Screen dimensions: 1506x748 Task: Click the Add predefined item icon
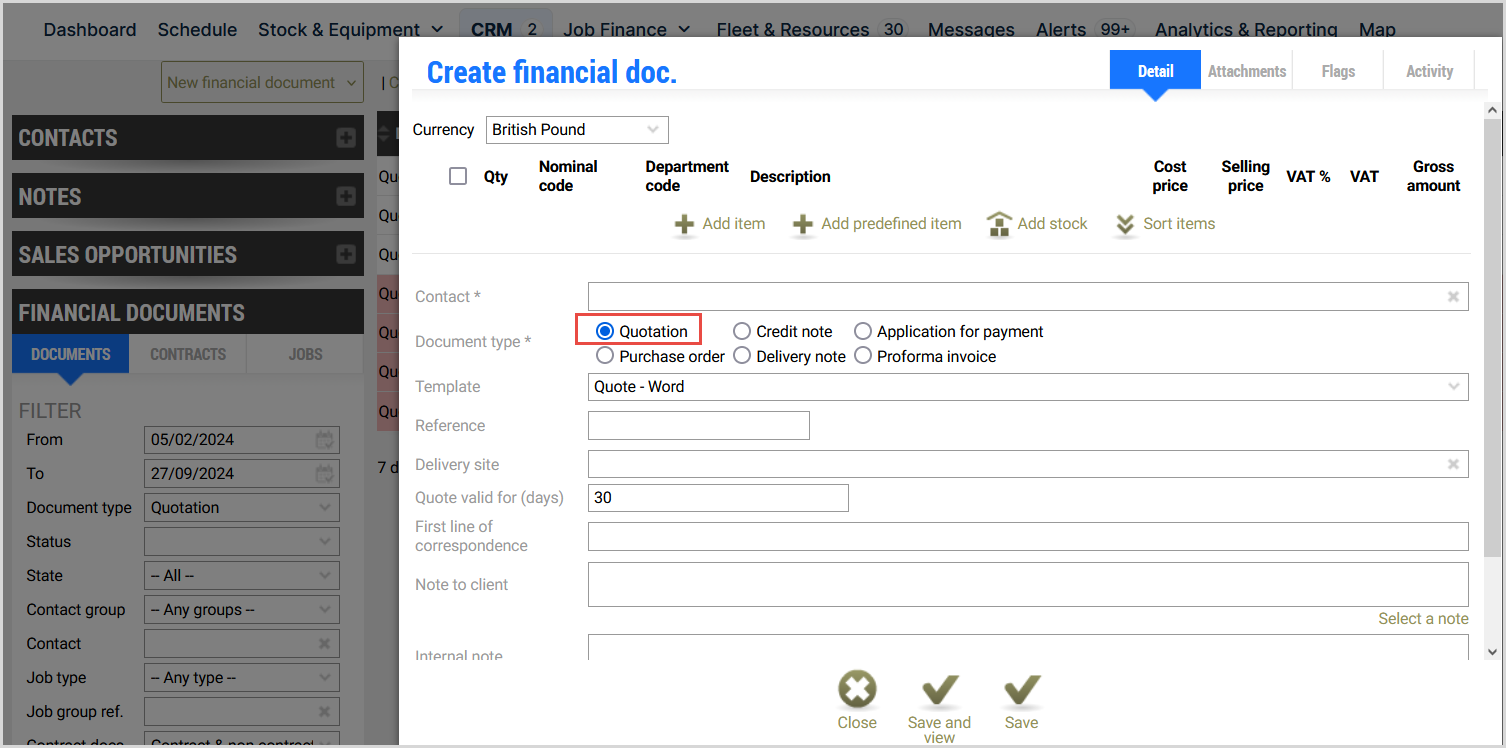click(803, 225)
